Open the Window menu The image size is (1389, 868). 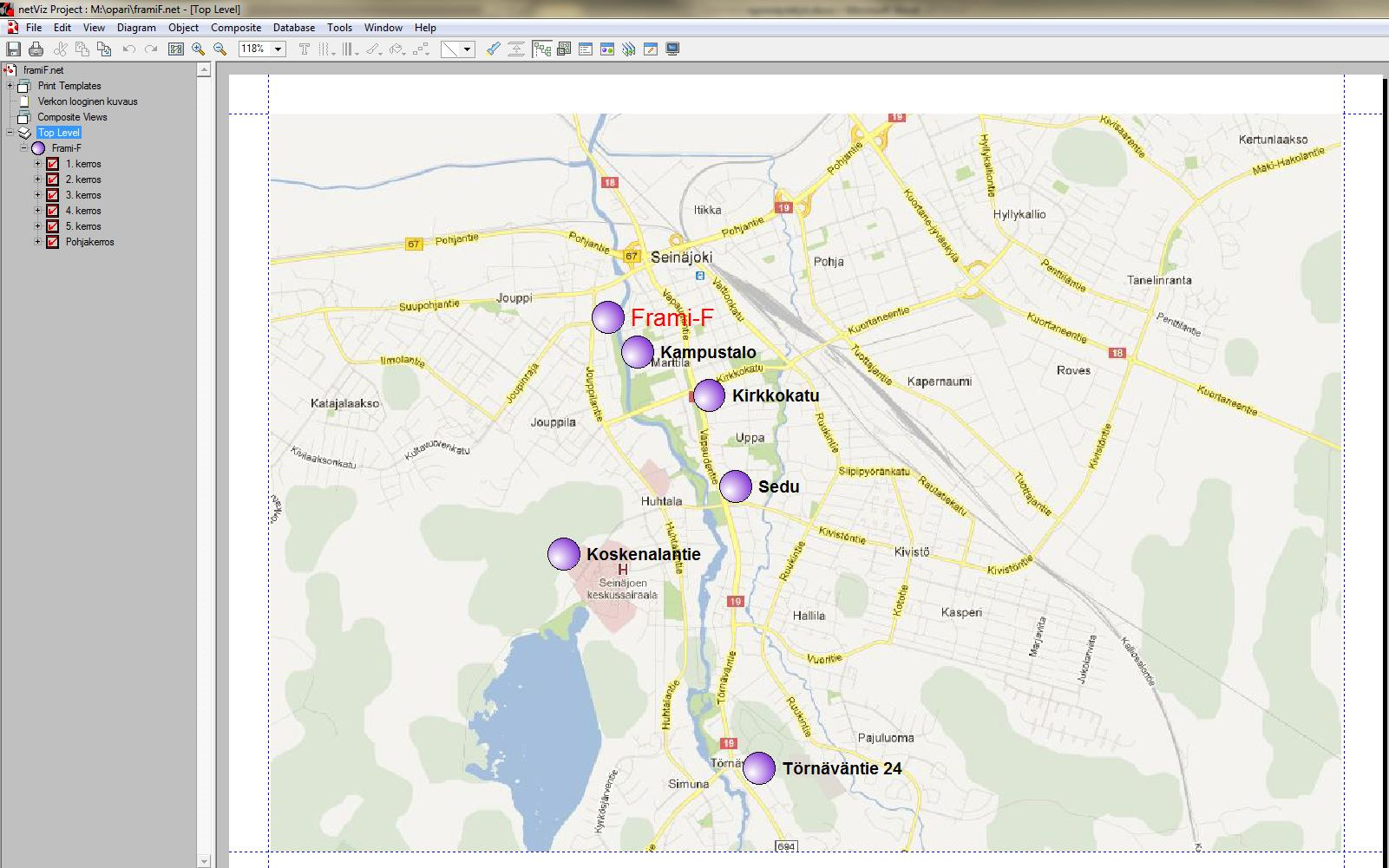pos(383,28)
